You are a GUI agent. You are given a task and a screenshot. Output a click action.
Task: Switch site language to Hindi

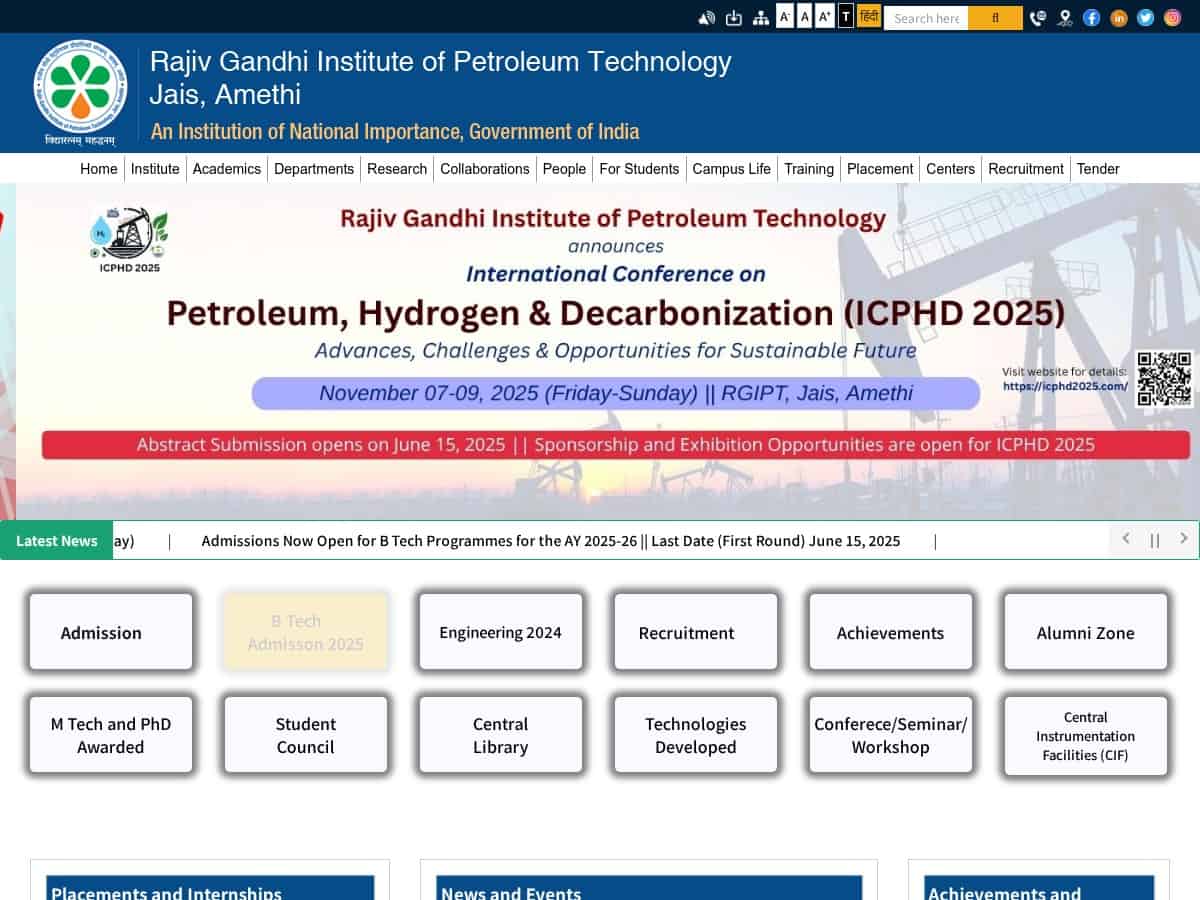pyautogui.click(x=869, y=16)
